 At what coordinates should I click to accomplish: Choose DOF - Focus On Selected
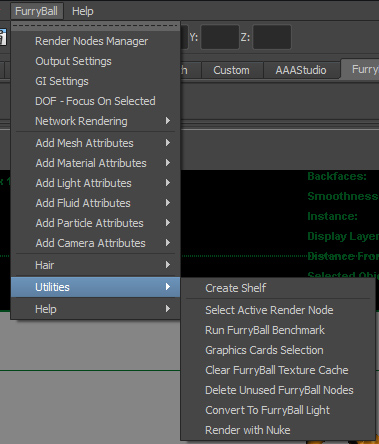click(96, 101)
